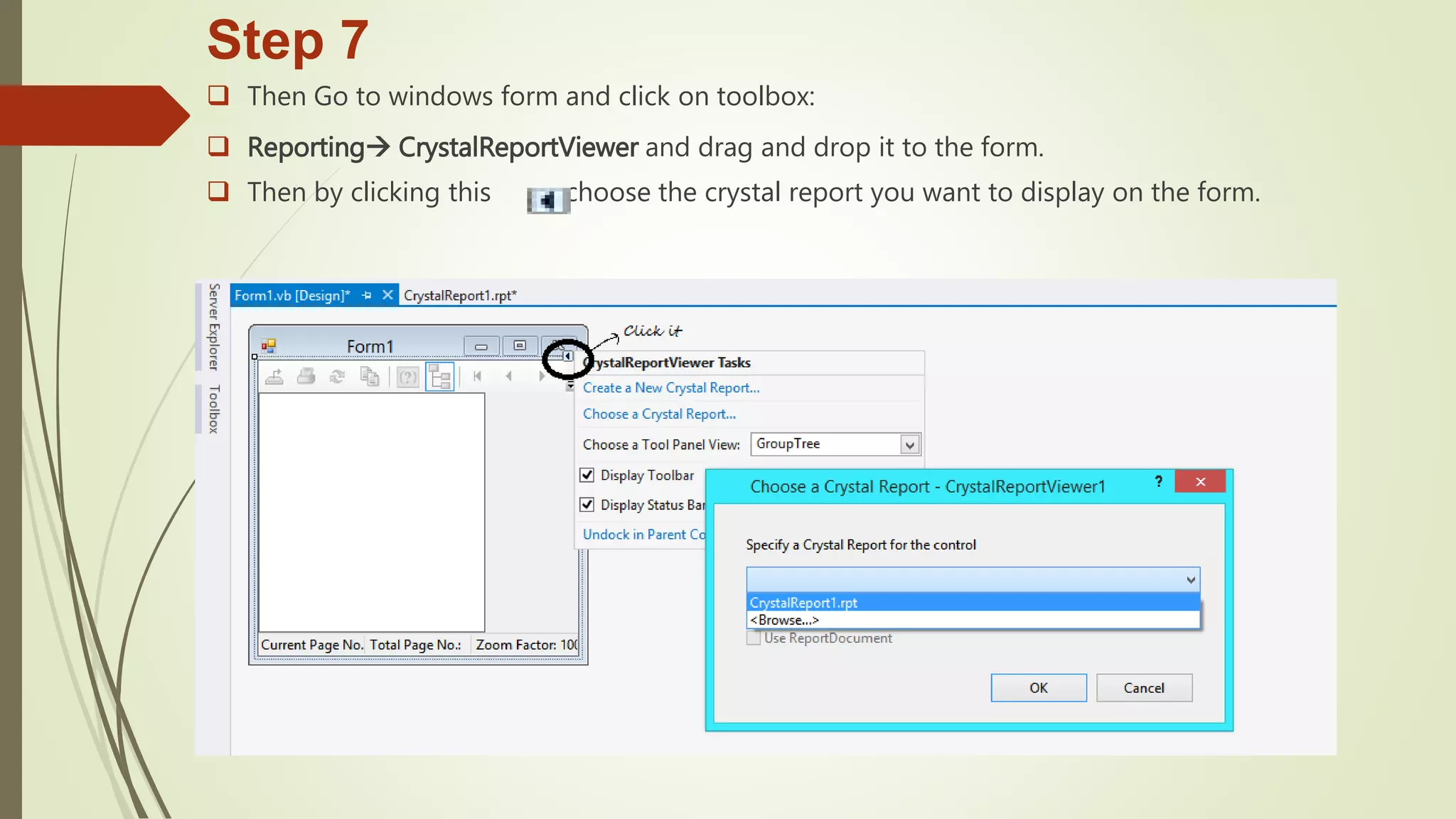Click the Toggle Parameter Panel icon
Screen dimensions: 1456x819
pyautogui.click(x=407, y=377)
